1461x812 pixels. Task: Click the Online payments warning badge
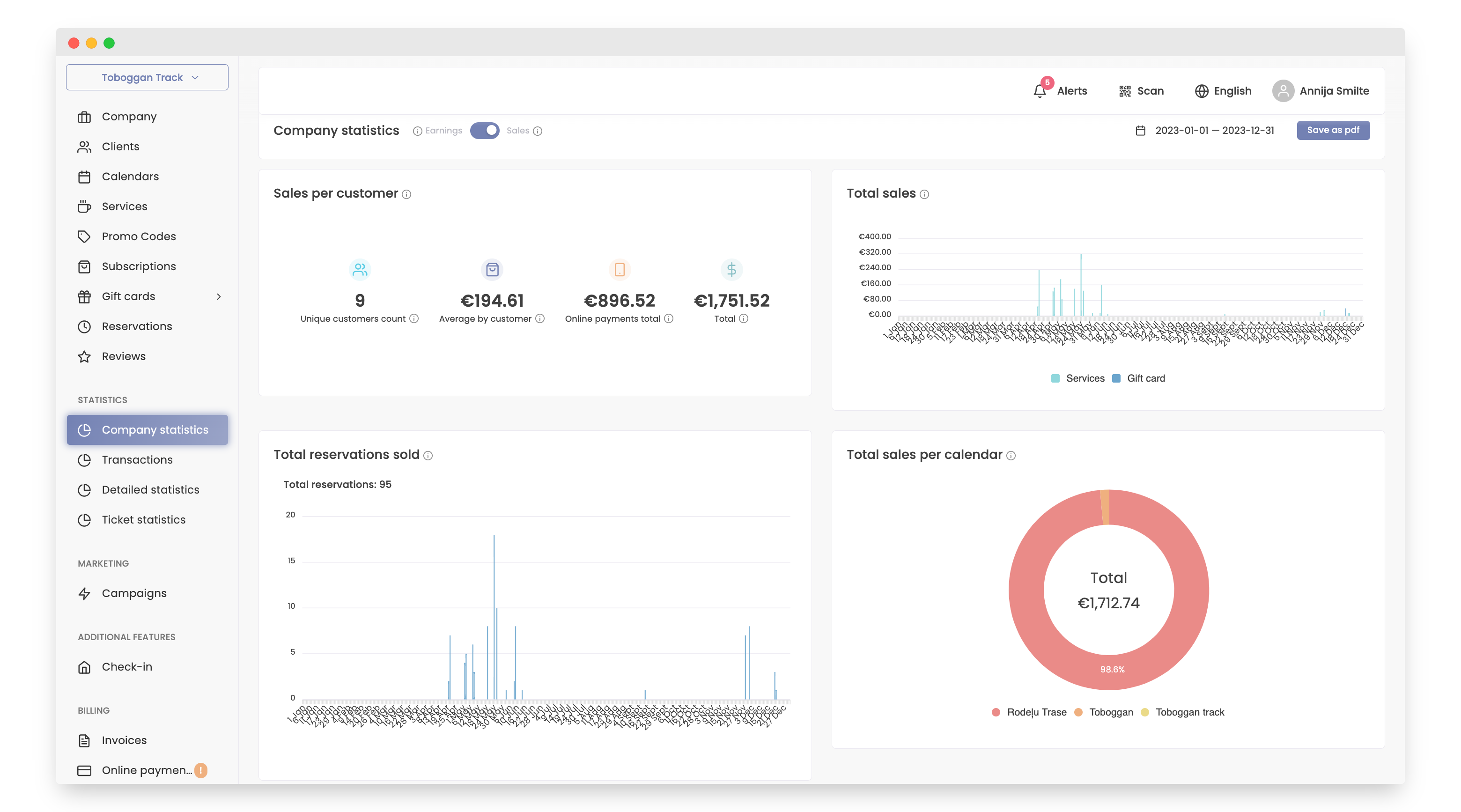201,770
